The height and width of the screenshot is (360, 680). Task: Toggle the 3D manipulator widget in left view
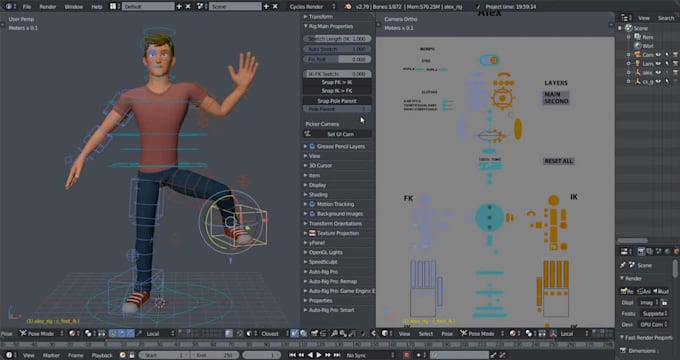114,334
